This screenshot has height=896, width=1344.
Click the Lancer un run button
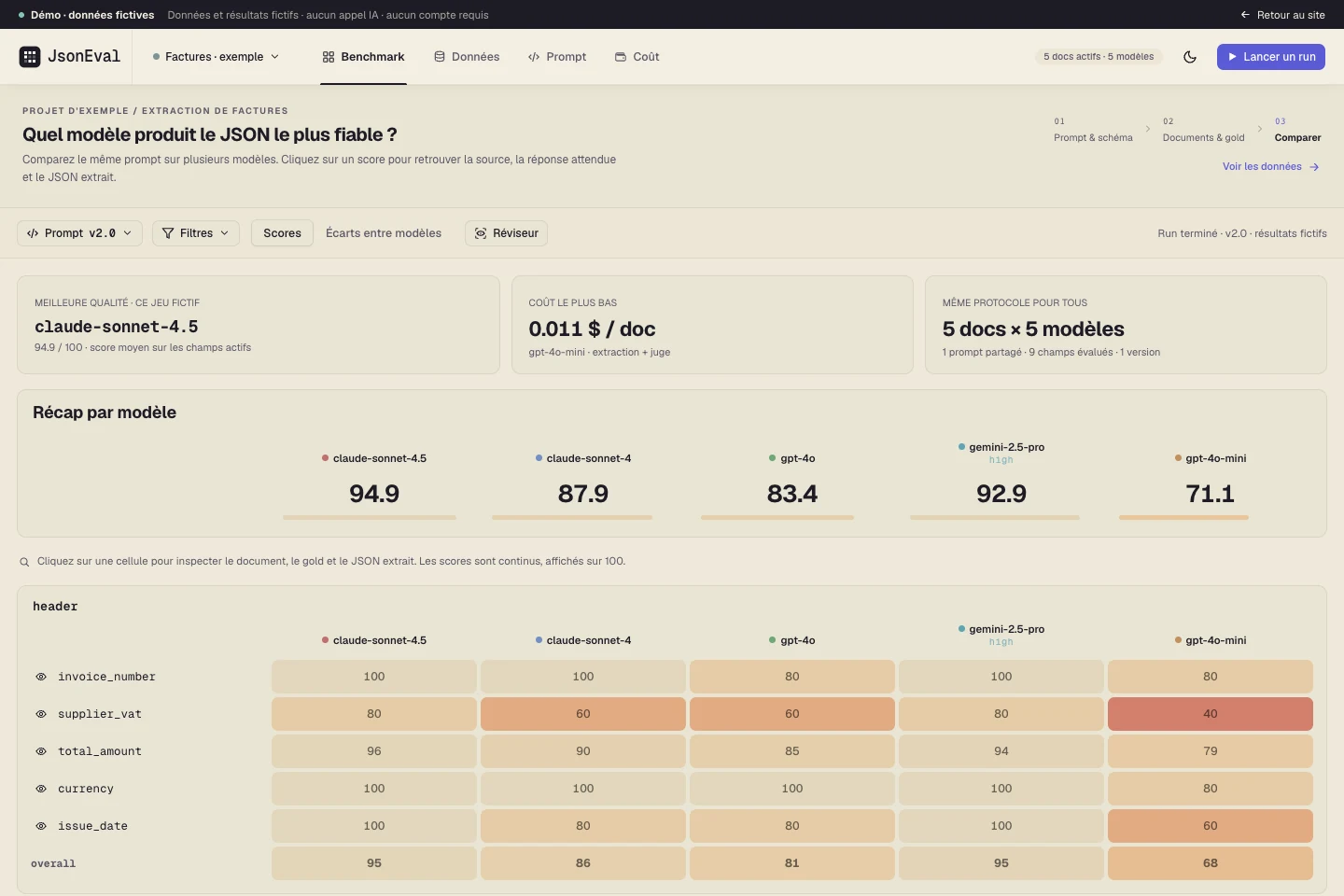click(1271, 57)
